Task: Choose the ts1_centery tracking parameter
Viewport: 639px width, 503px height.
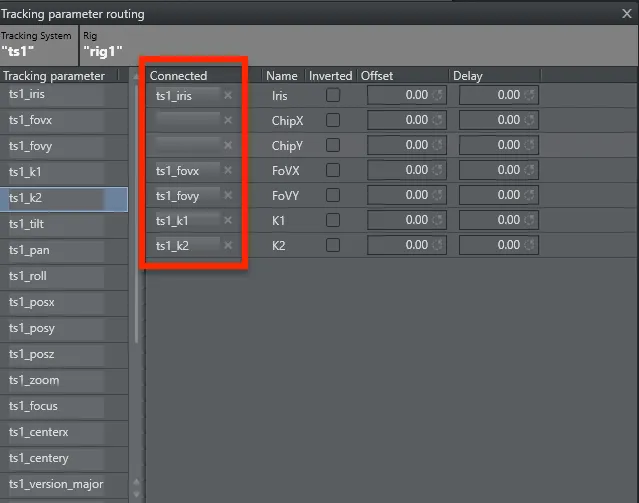Action: point(64,459)
